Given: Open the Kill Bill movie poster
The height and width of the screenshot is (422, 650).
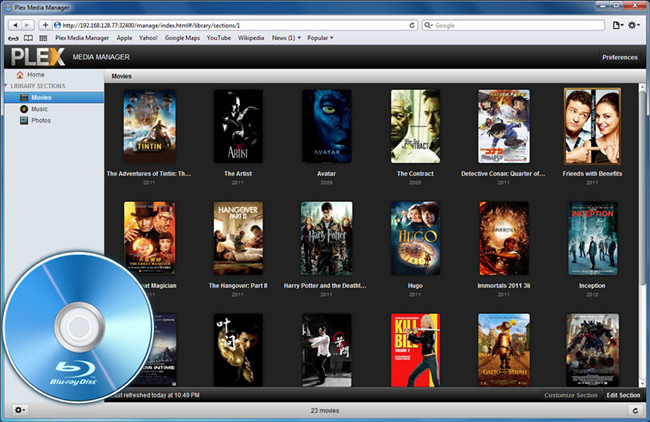Looking at the screenshot, I should [415, 350].
